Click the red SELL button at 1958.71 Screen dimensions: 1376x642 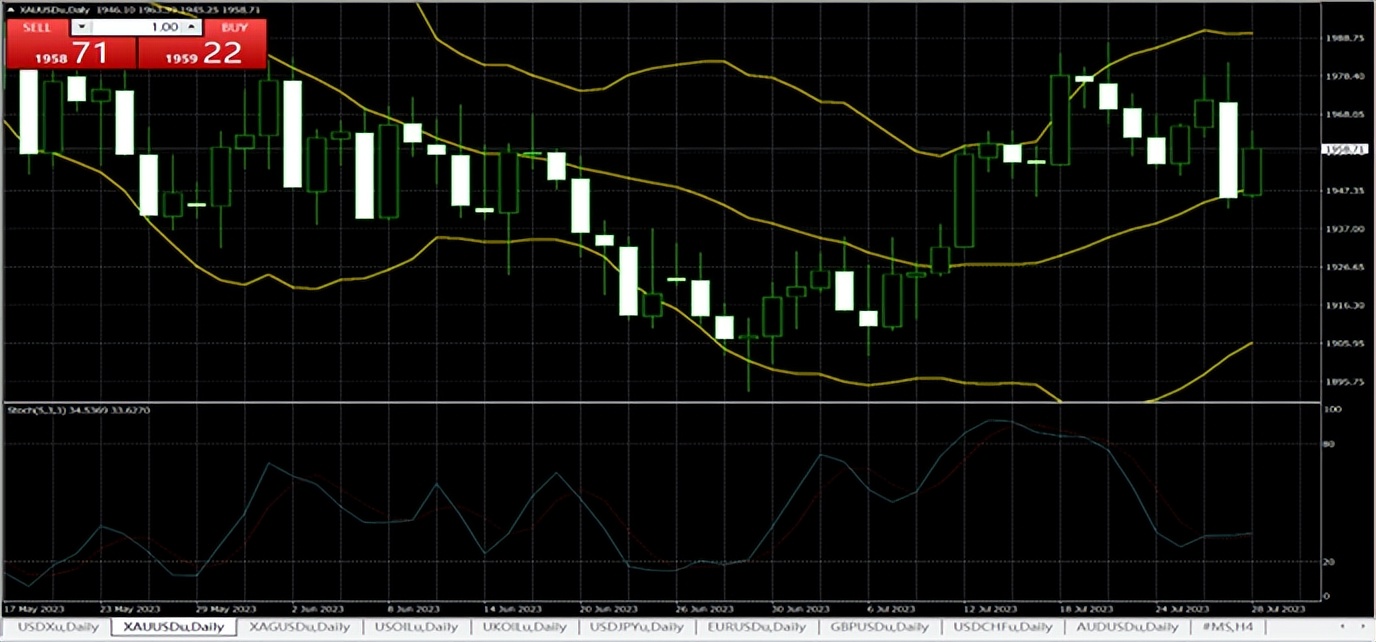point(71,45)
